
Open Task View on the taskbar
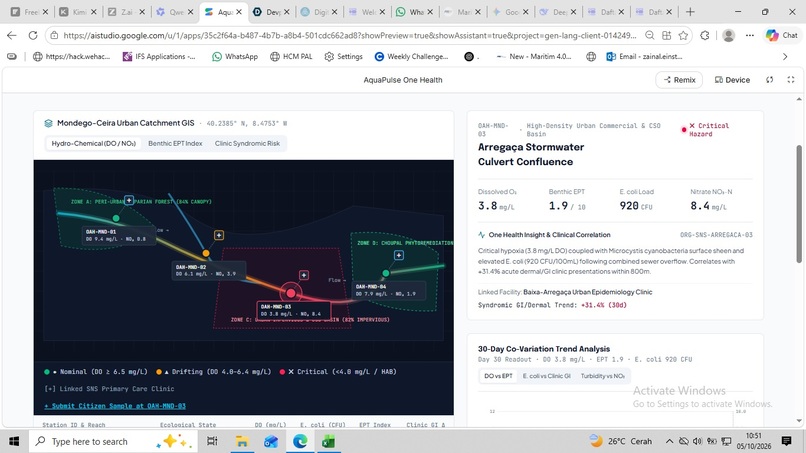click(212, 441)
